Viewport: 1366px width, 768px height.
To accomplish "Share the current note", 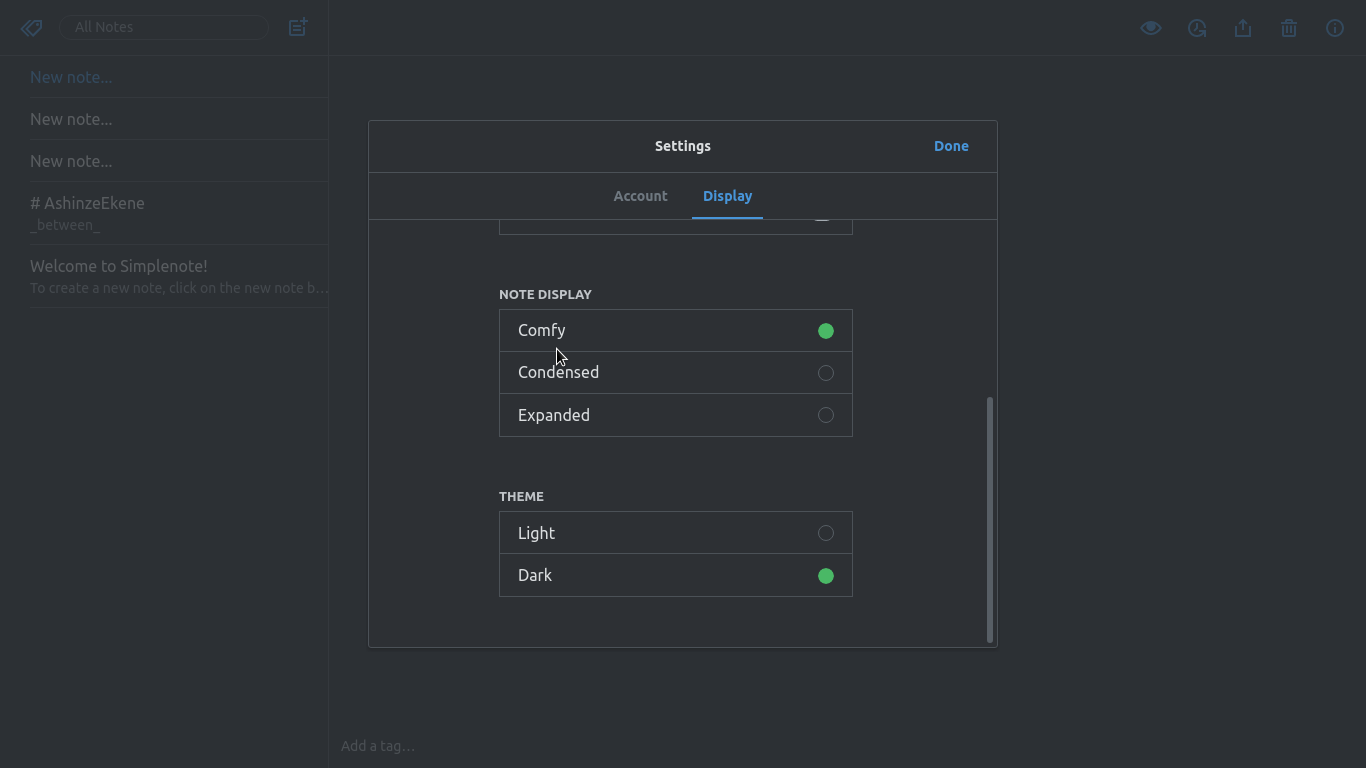I will (1242, 28).
